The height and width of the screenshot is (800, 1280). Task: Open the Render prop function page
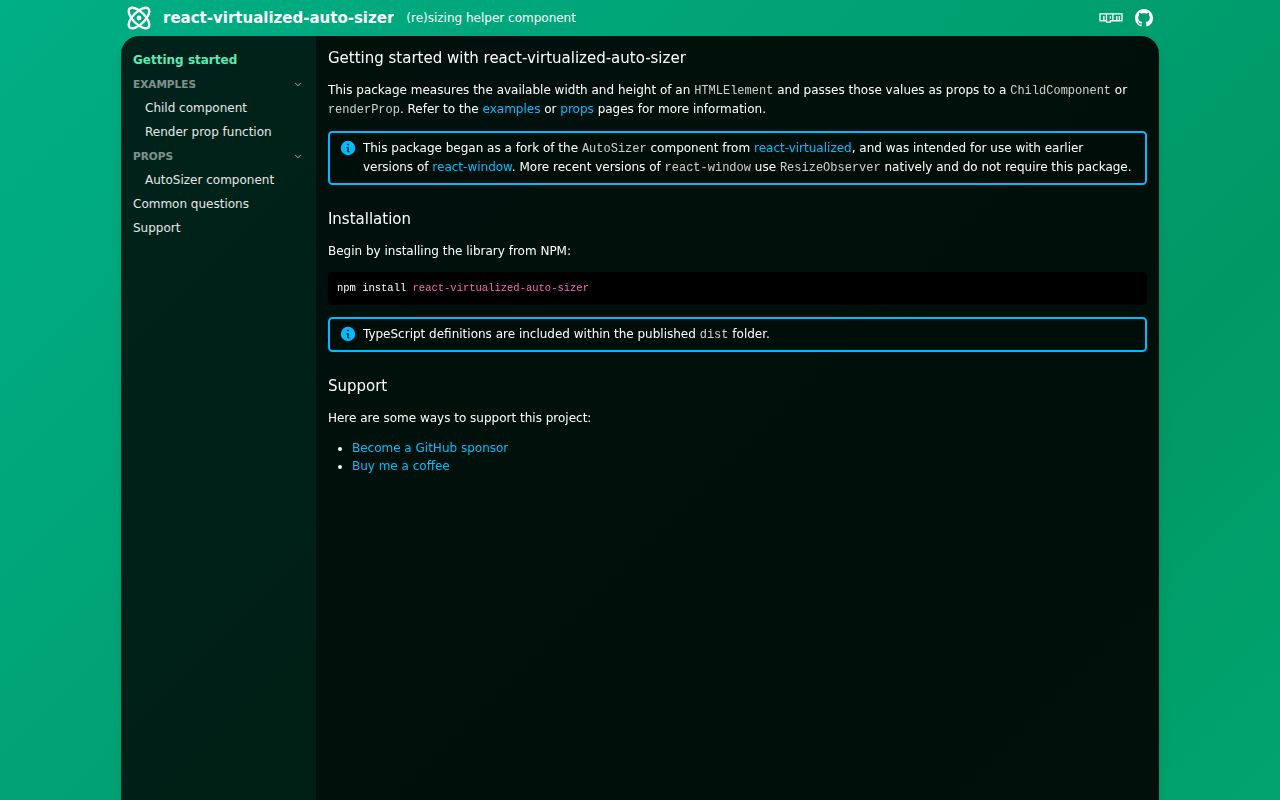[208, 132]
